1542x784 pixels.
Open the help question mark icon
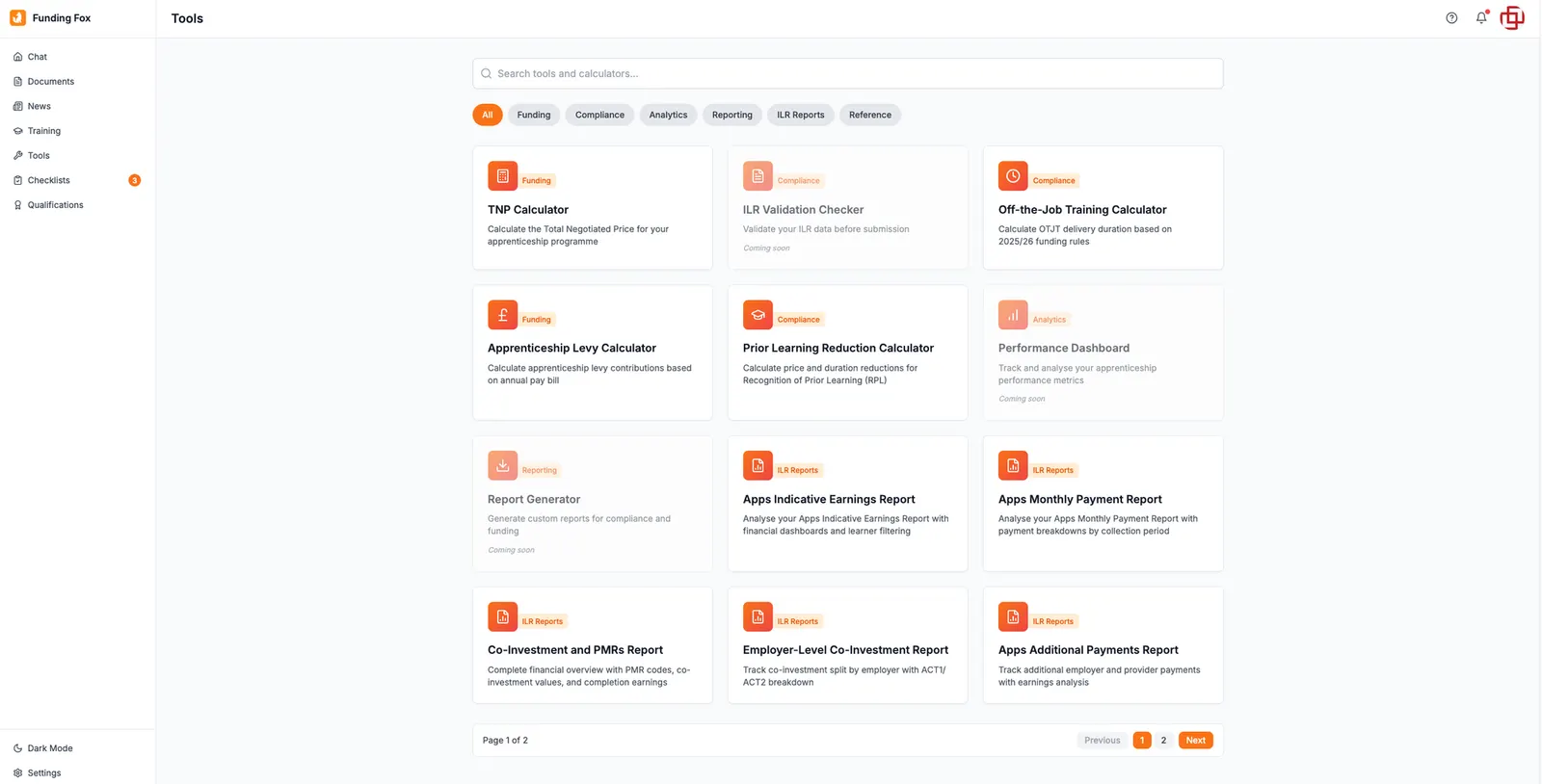(x=1451, y=17)
